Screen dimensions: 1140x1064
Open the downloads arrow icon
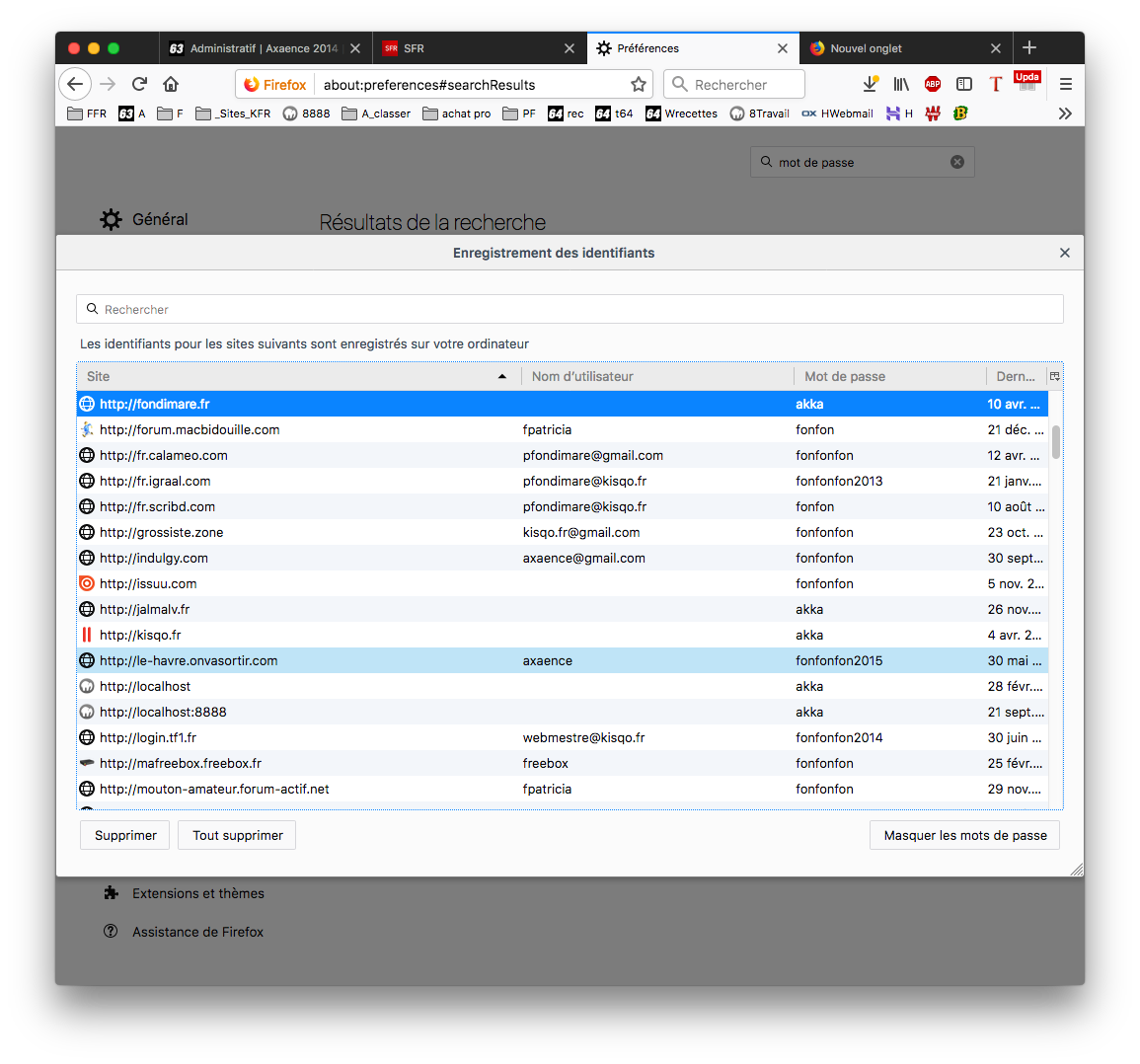pos(870,84)
